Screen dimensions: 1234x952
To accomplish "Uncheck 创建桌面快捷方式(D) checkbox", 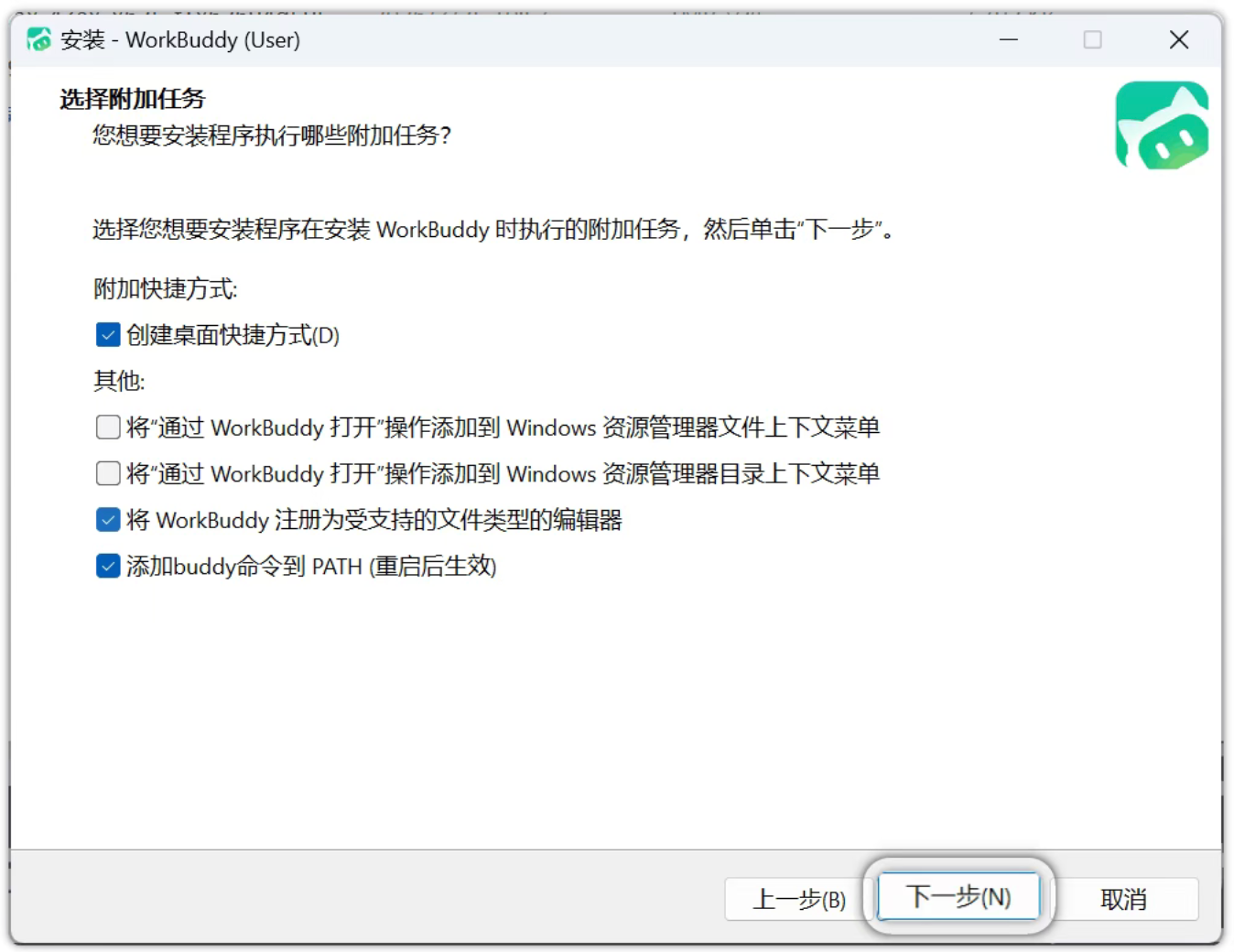I will pos(108,335).
